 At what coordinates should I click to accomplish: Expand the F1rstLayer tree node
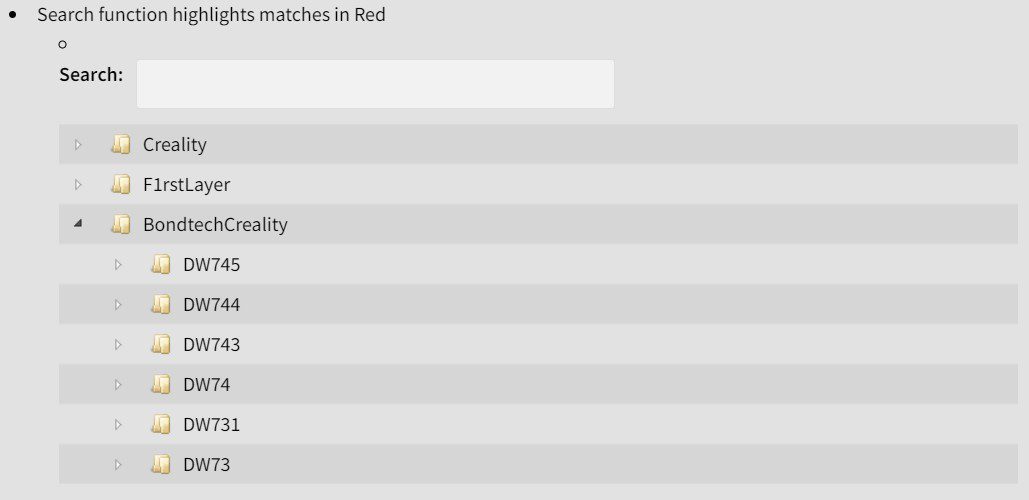point(78,185)
